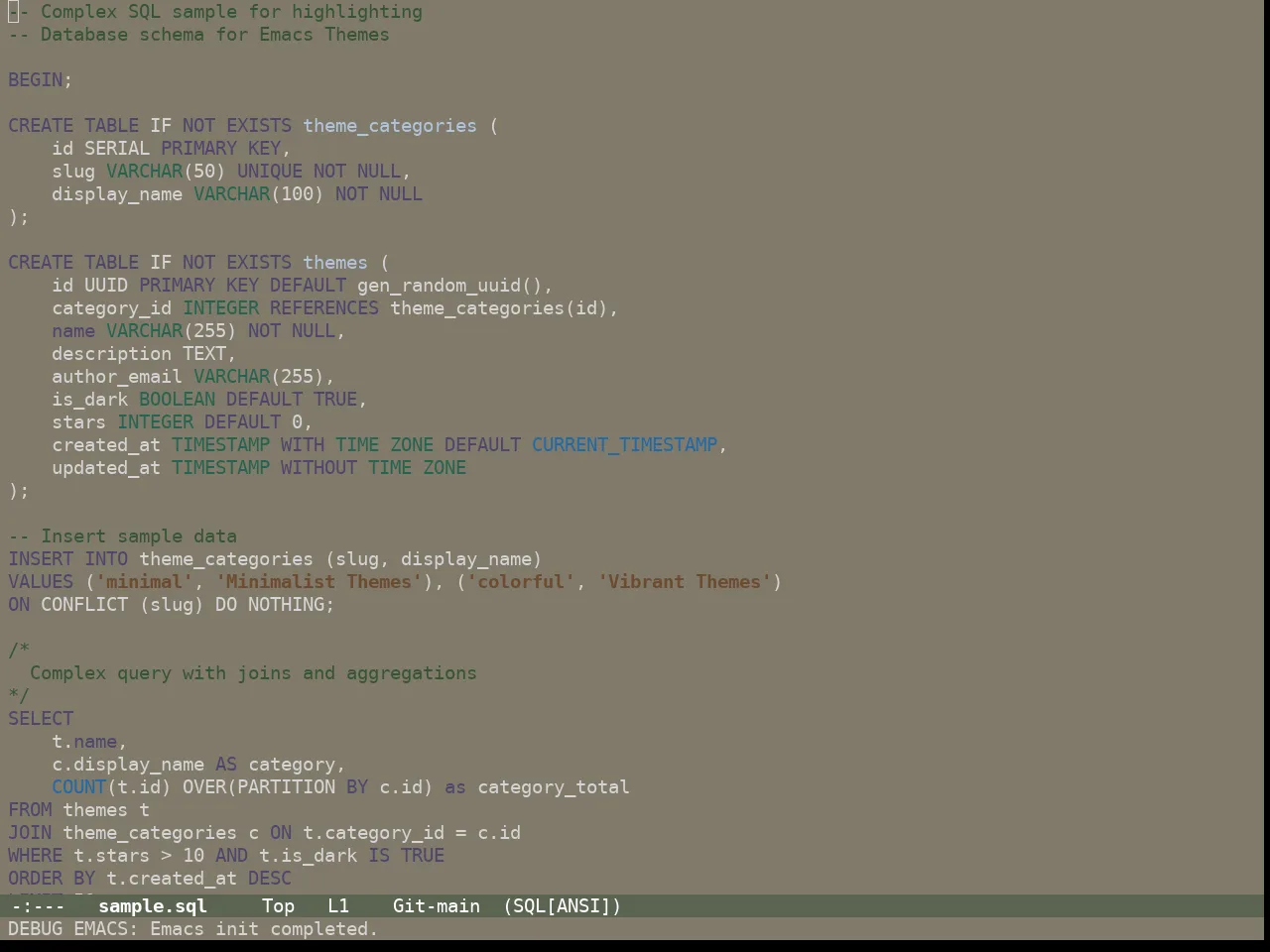The height and width of the screenshot is (952, 1270).
Task: Click the SELECT keyword
Action: [41, 719]
